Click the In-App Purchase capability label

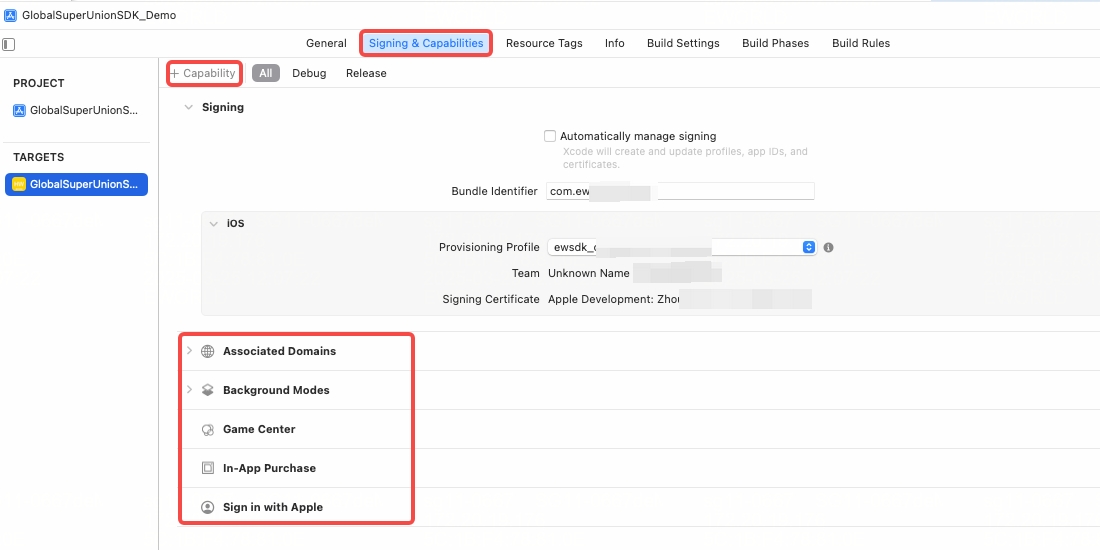[269, 468]
